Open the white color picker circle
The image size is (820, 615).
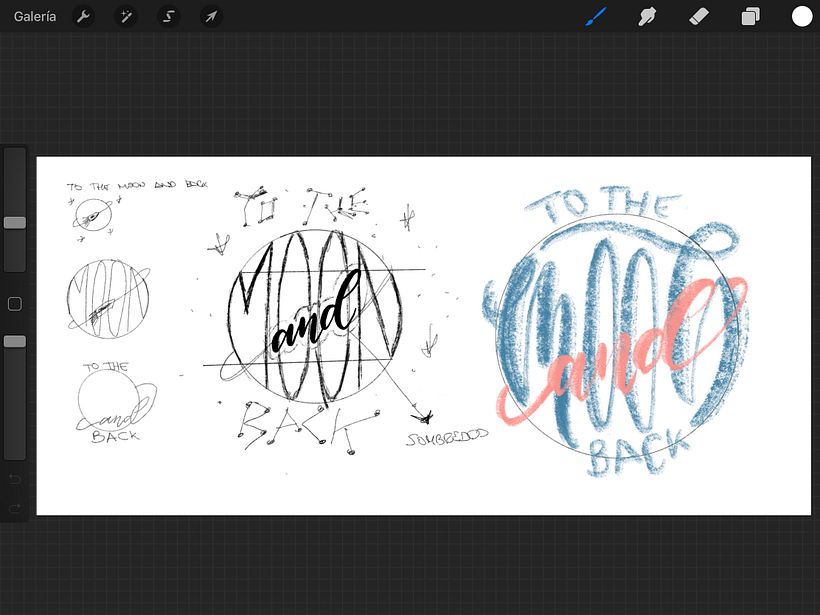click(x=802, y=16)
